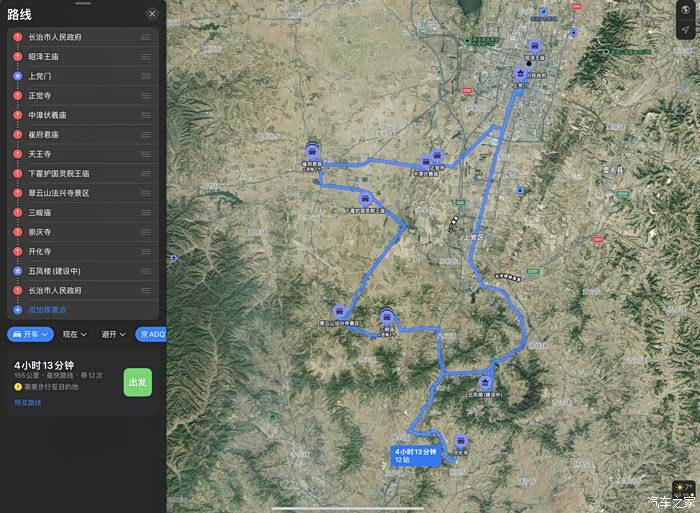Viewport: 700px width, 513px height.
Task: Click the 五凤楼 star pin on the map
Action: pos(485,383)
